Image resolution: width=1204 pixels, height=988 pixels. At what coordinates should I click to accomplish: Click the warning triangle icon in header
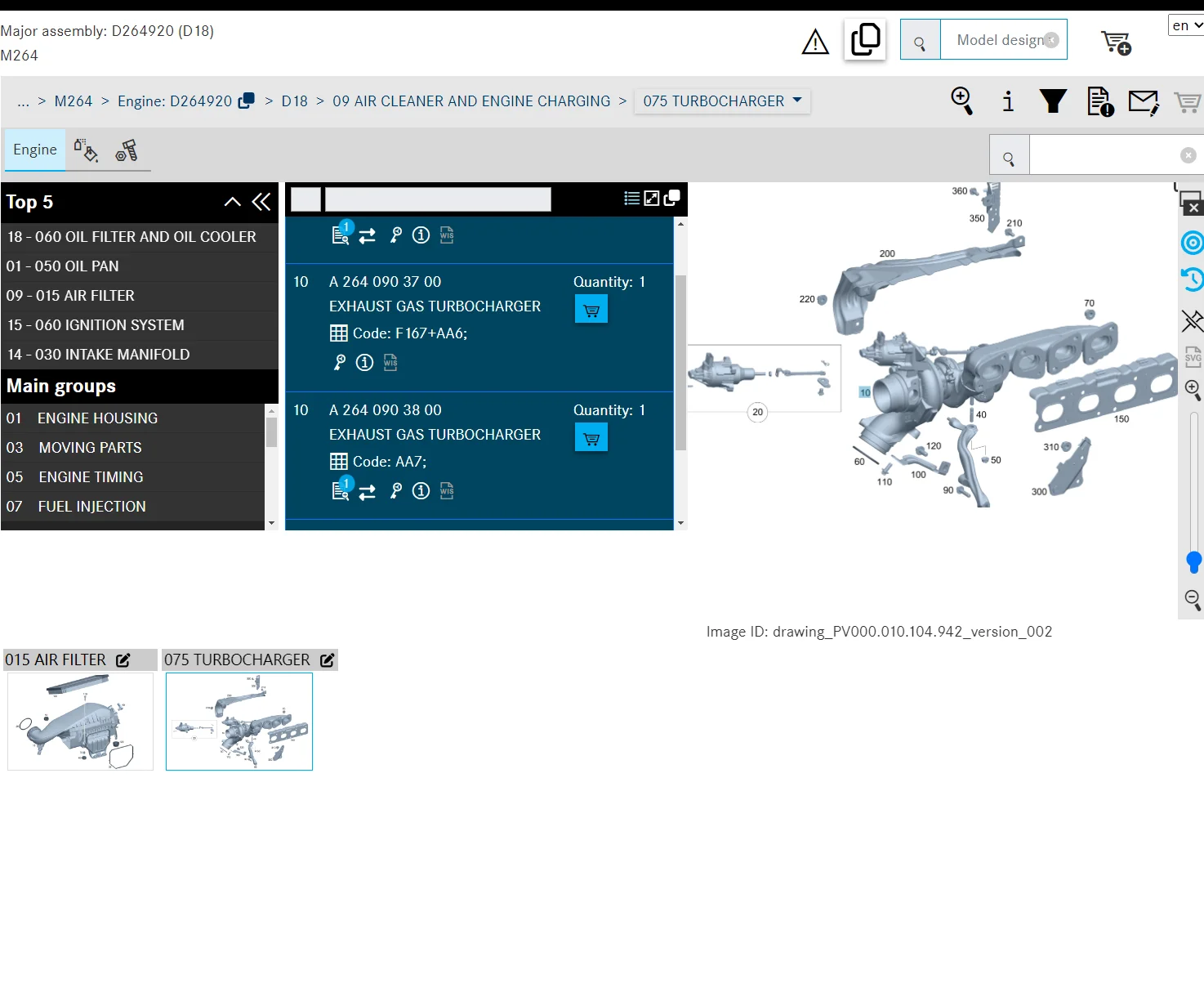tap(815, 42)
